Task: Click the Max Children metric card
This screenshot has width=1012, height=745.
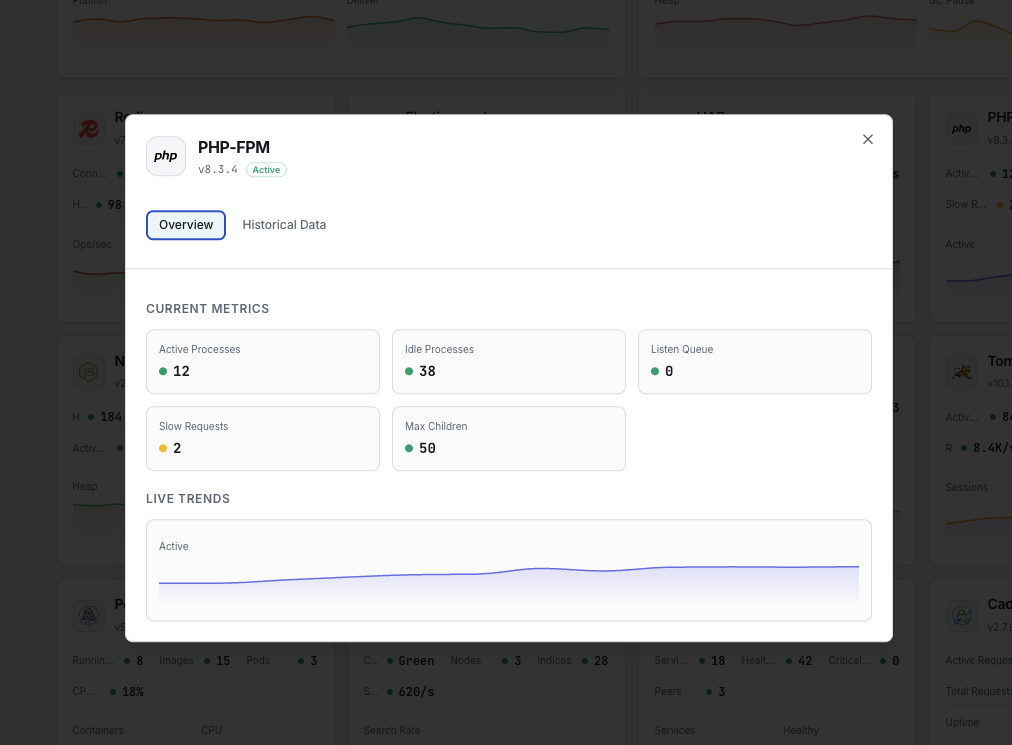Action: [x=508, y=438]
